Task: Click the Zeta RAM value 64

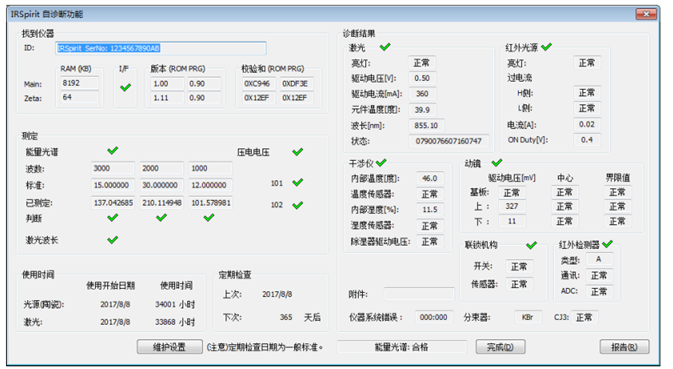Action: point(79,97)
